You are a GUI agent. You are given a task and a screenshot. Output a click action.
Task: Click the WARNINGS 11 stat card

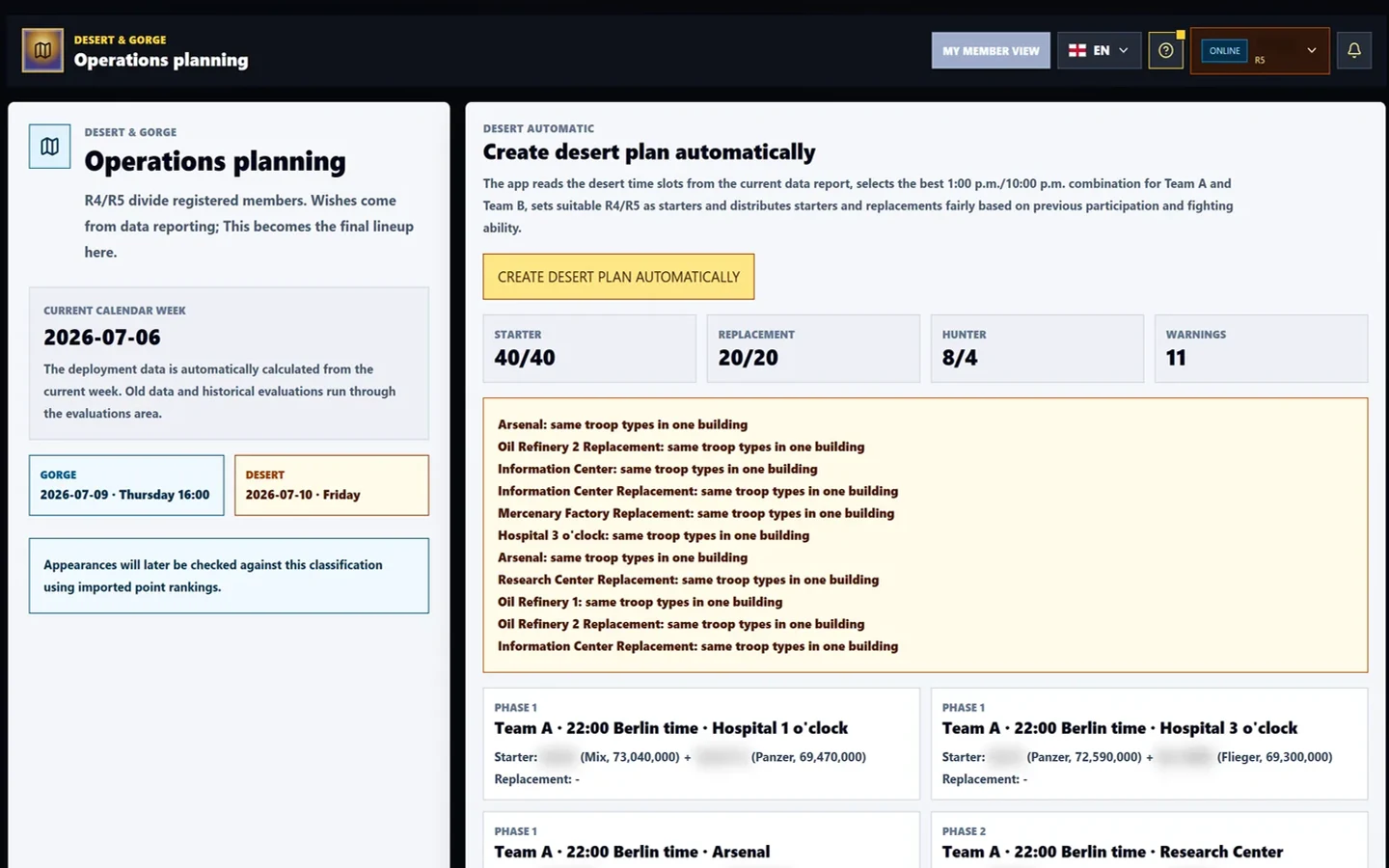tap(1261, 348)
